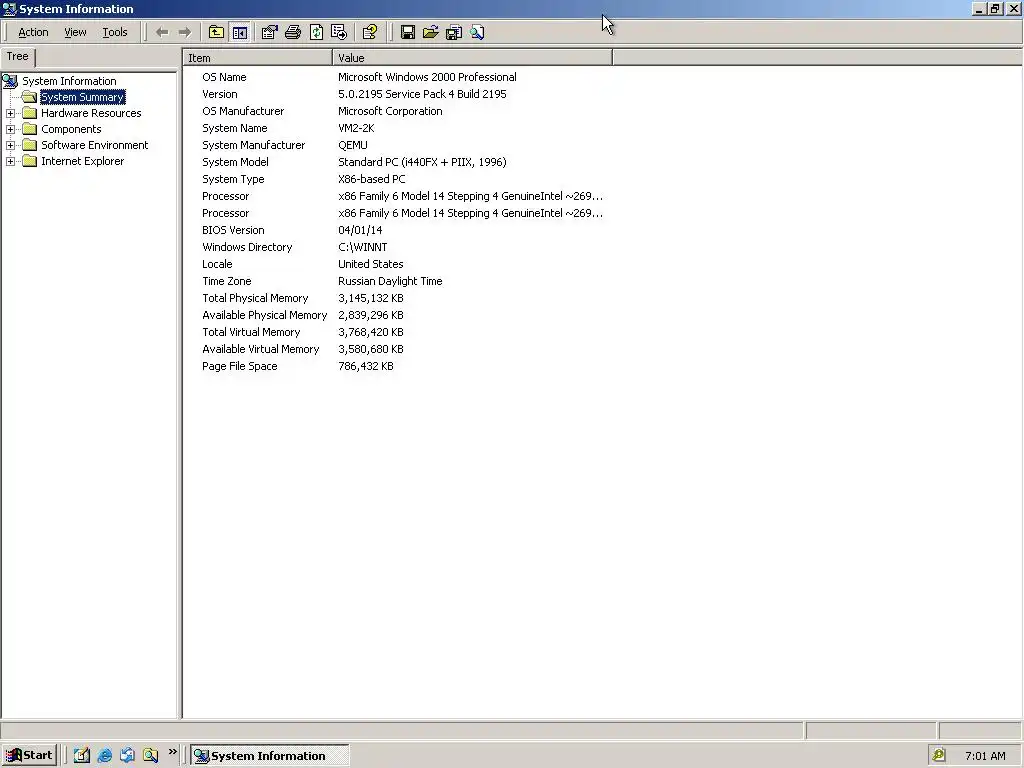Click the Software Environment folder icon
This screenshot has height=768, width=1024.
[x=29, y=145]
